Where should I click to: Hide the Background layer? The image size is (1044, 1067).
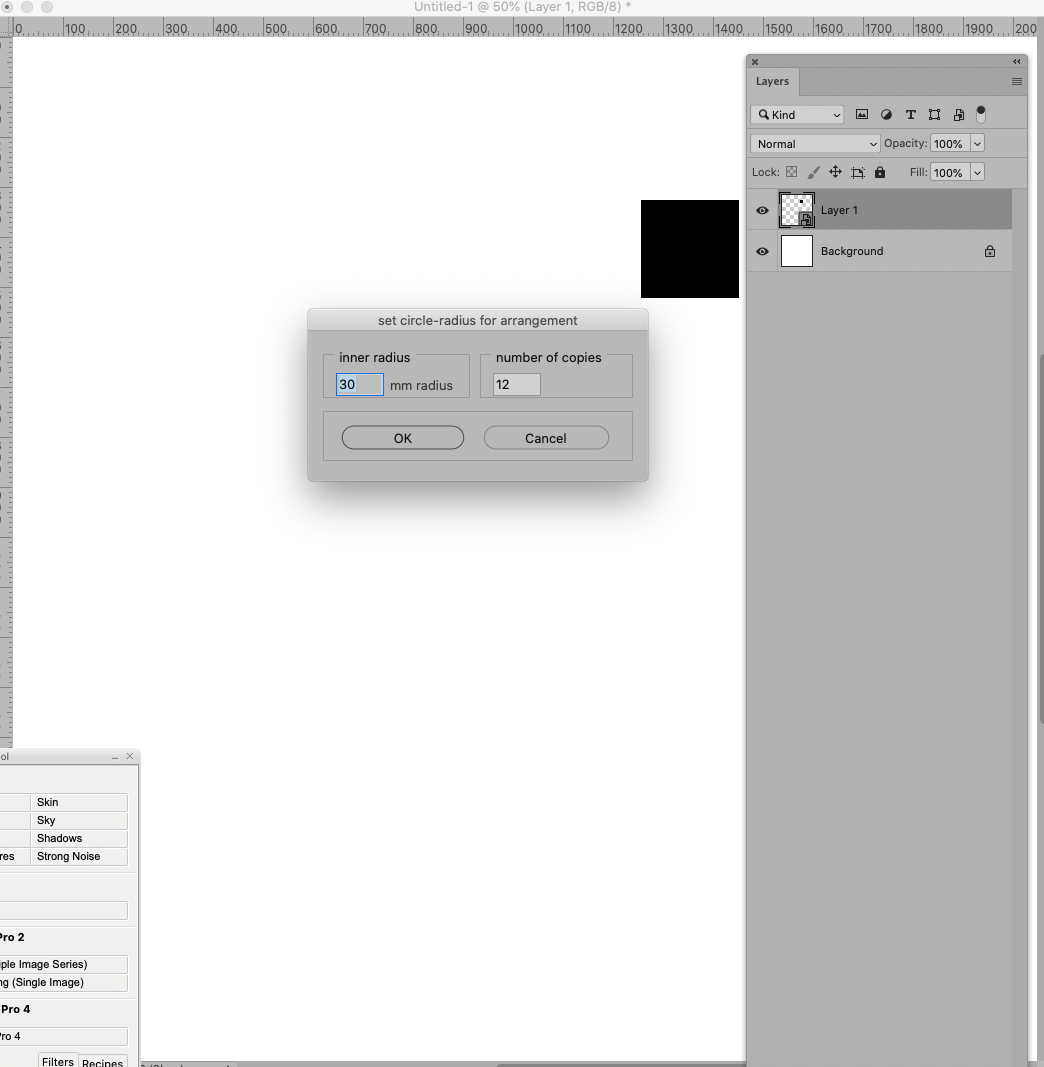click(x=762, y=251)
